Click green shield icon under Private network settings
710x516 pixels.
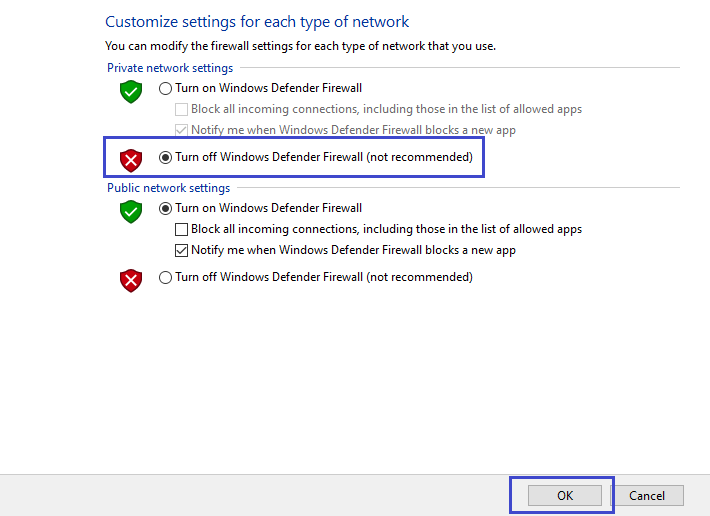click(x=131, y=92)
